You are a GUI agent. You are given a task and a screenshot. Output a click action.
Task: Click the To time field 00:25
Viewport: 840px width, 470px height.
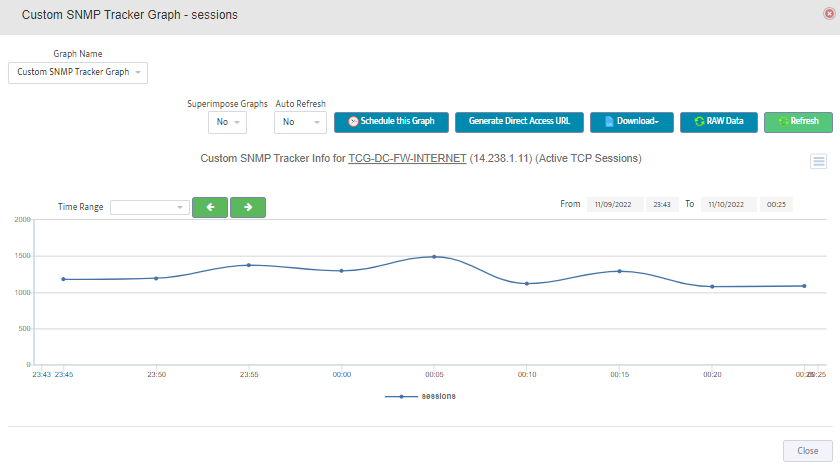click(776, 204)
